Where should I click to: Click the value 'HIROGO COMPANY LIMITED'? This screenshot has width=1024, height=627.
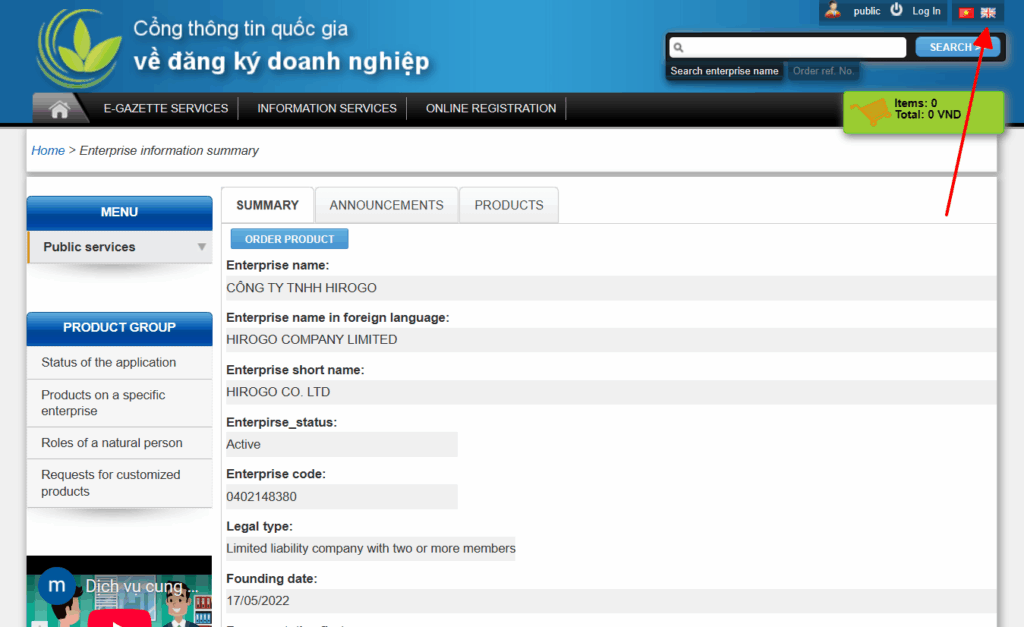312,340
